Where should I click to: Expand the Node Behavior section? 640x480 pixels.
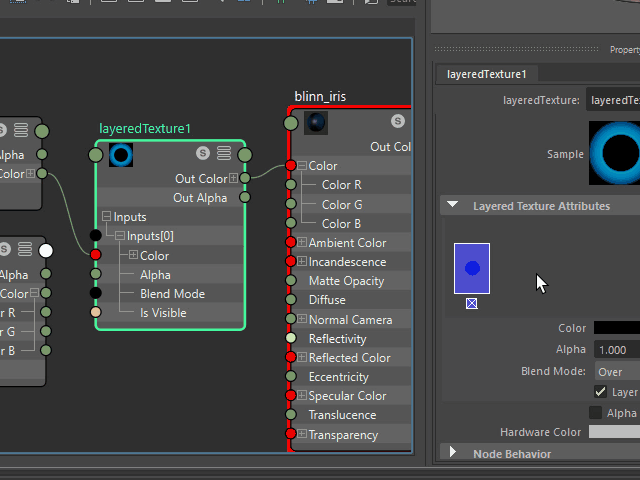(453, 453)
